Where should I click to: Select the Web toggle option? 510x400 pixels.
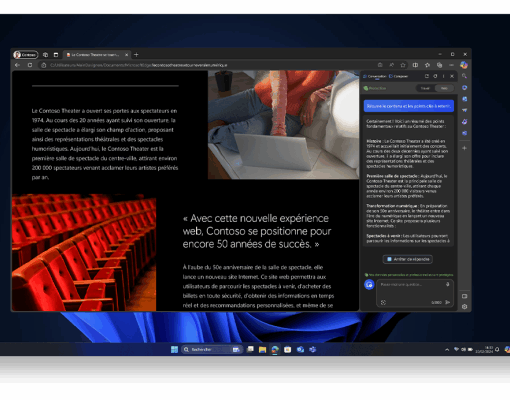point(444,88)
